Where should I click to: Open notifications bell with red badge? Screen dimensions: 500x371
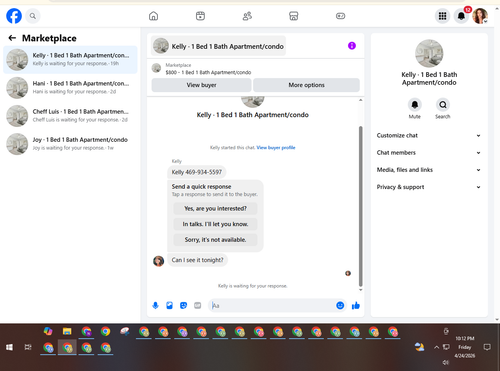pyautogui.click(x=461, y=16)
